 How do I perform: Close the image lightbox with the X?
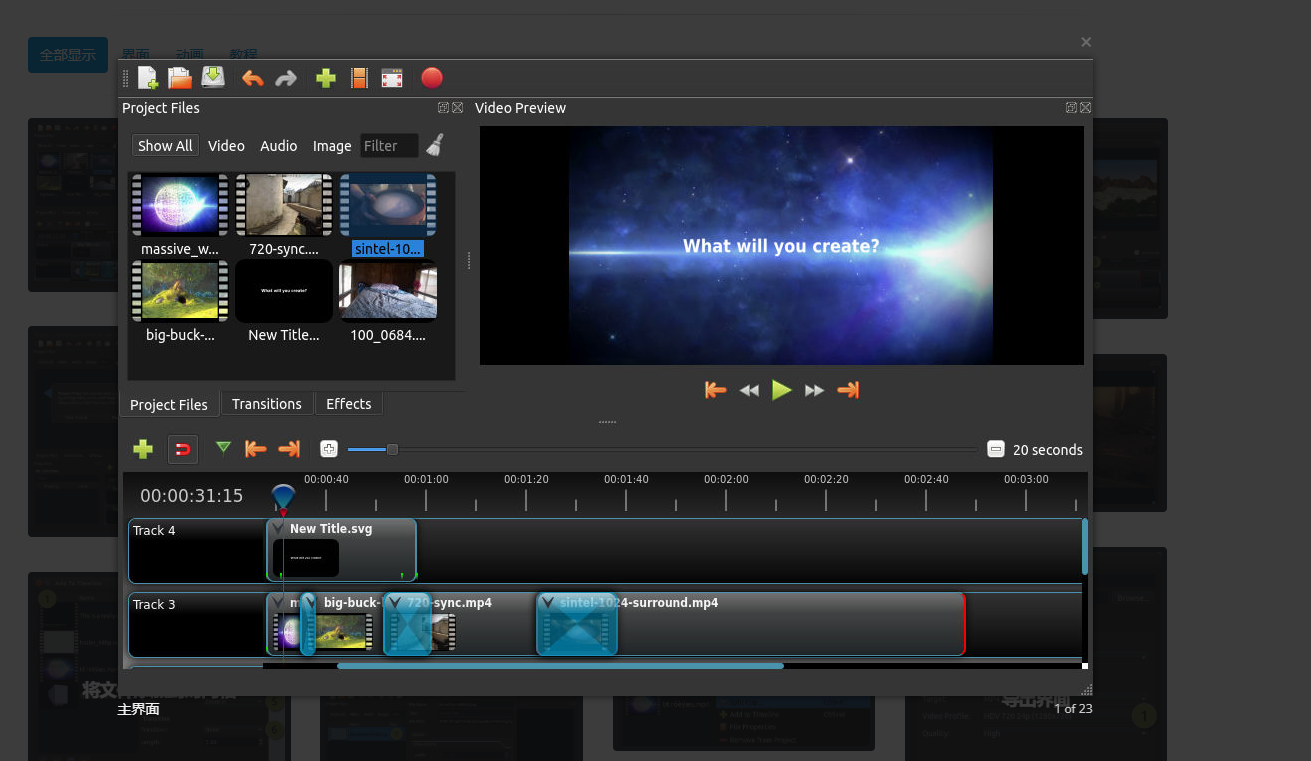tap(1086, 42)
